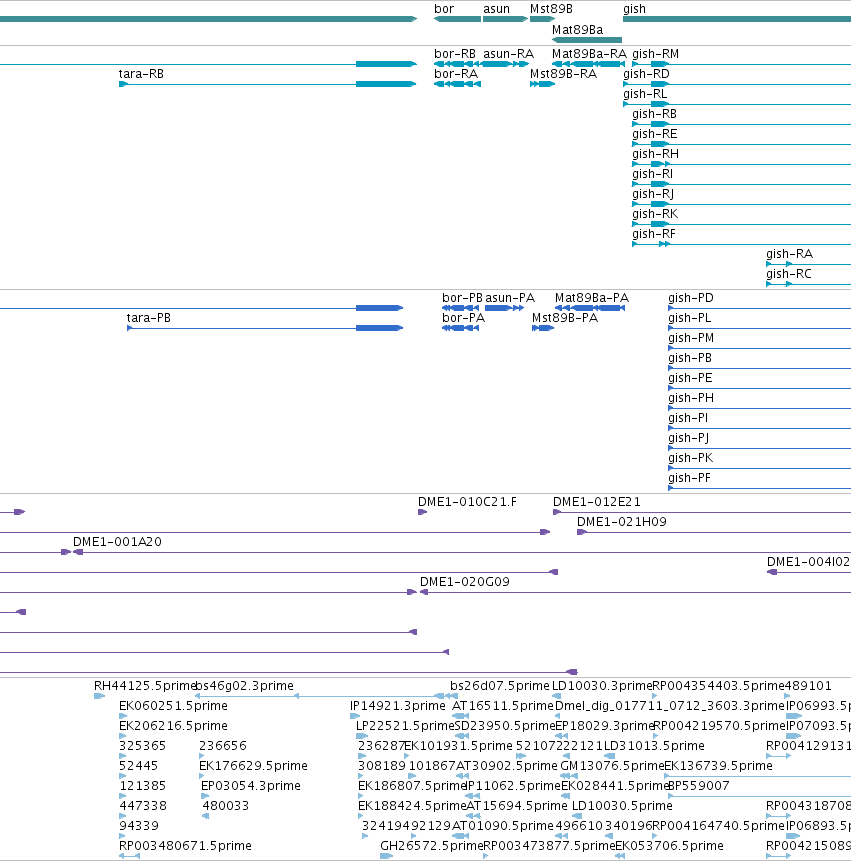The width and height of the screenshot is (851, 861).
Task: Click the bor-PB protein label
Action: (x=462, y=298)
